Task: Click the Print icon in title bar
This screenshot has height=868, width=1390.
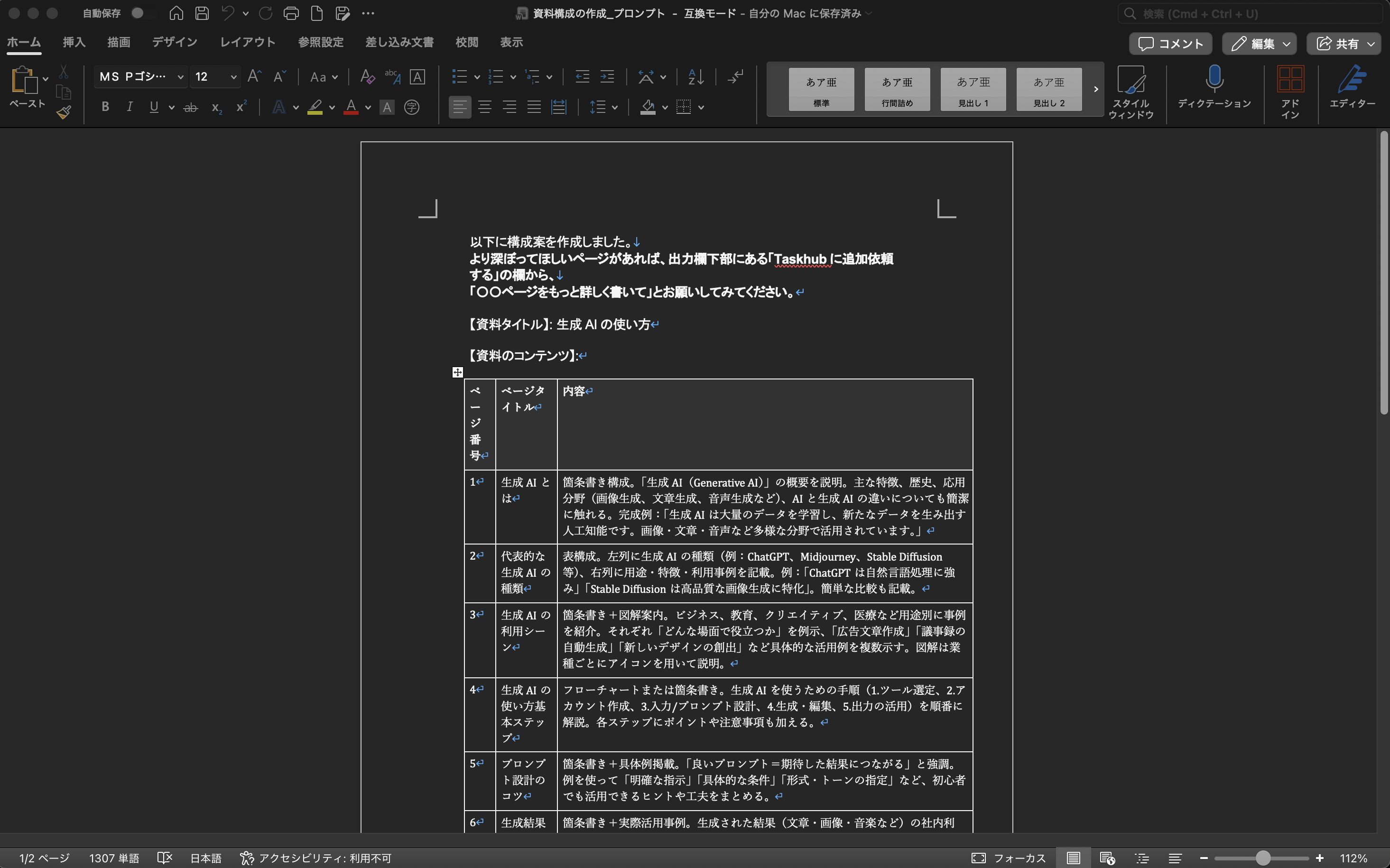Action: pos(291,13)
